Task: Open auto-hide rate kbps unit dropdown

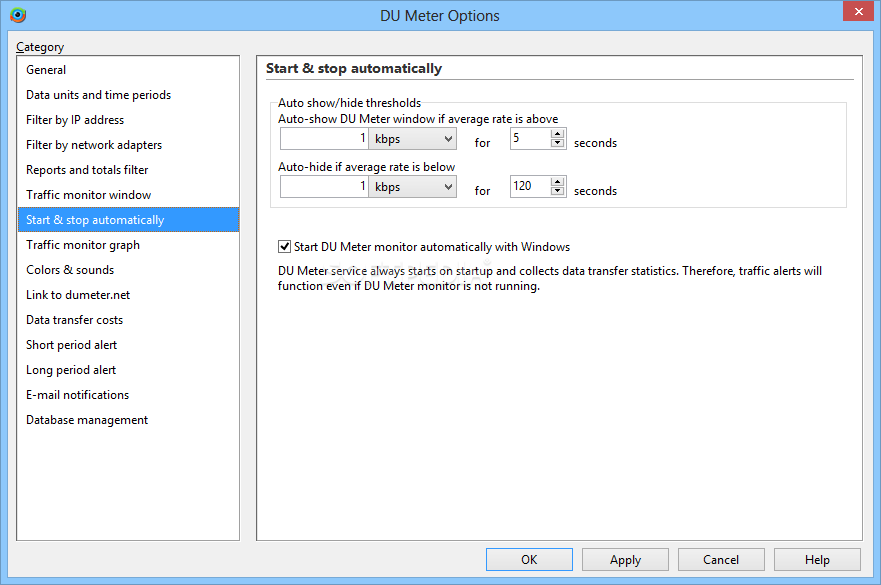Action: pyautogui.click(x=412, y=187)
